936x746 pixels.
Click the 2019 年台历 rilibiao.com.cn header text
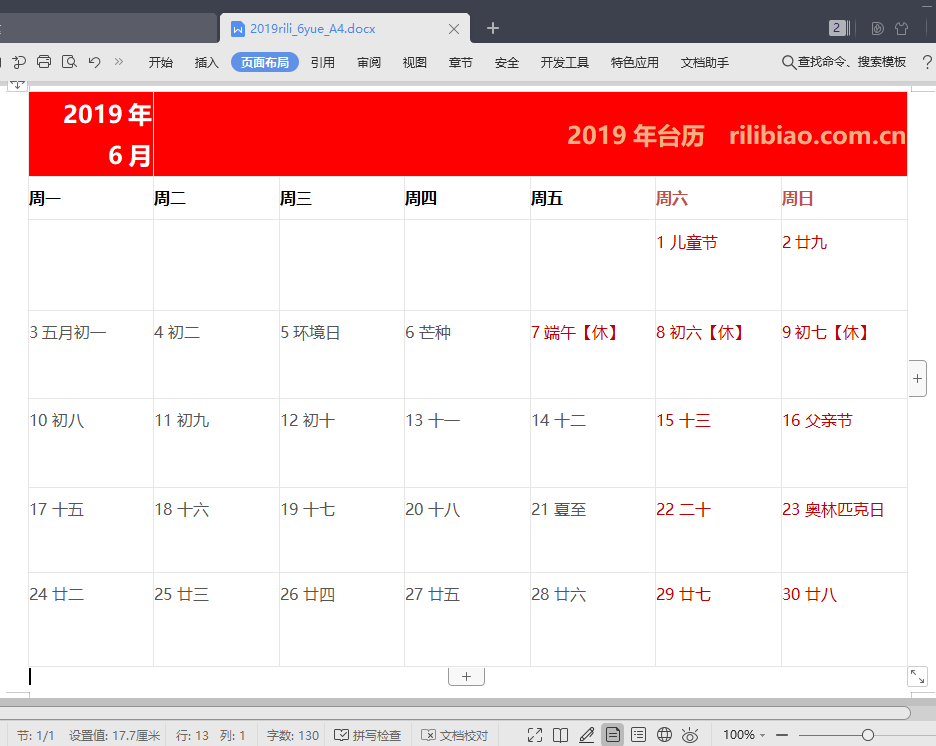tap(737, 135)
